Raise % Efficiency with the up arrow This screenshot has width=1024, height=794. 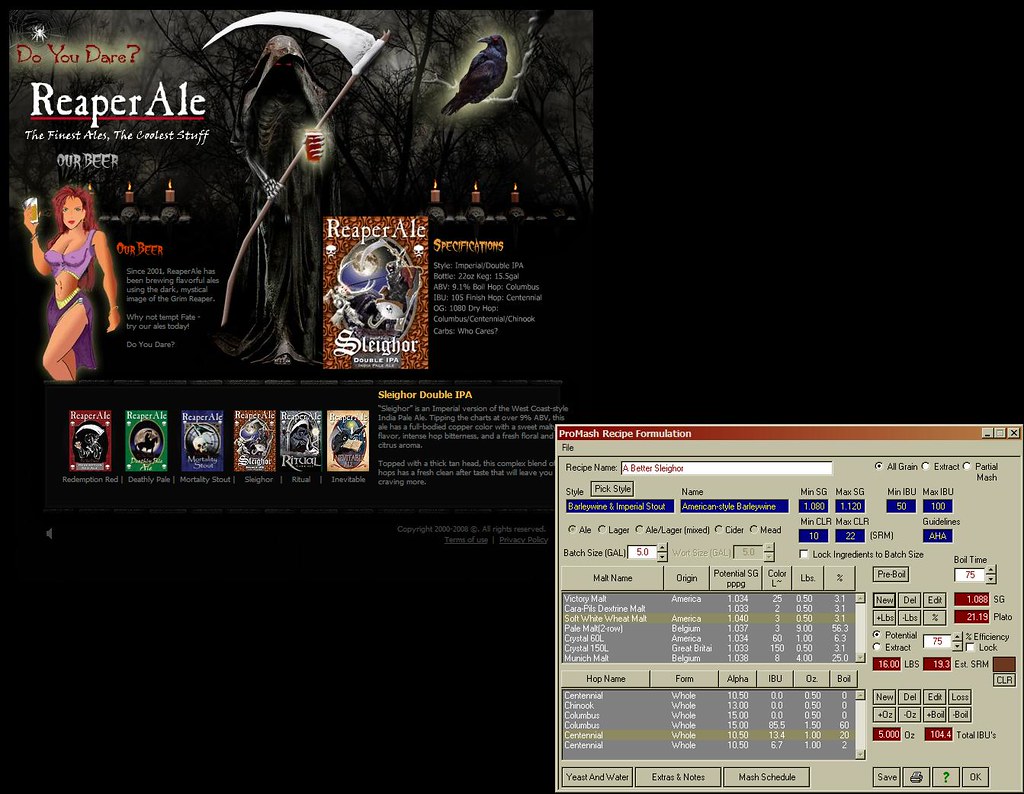[957, 637]
